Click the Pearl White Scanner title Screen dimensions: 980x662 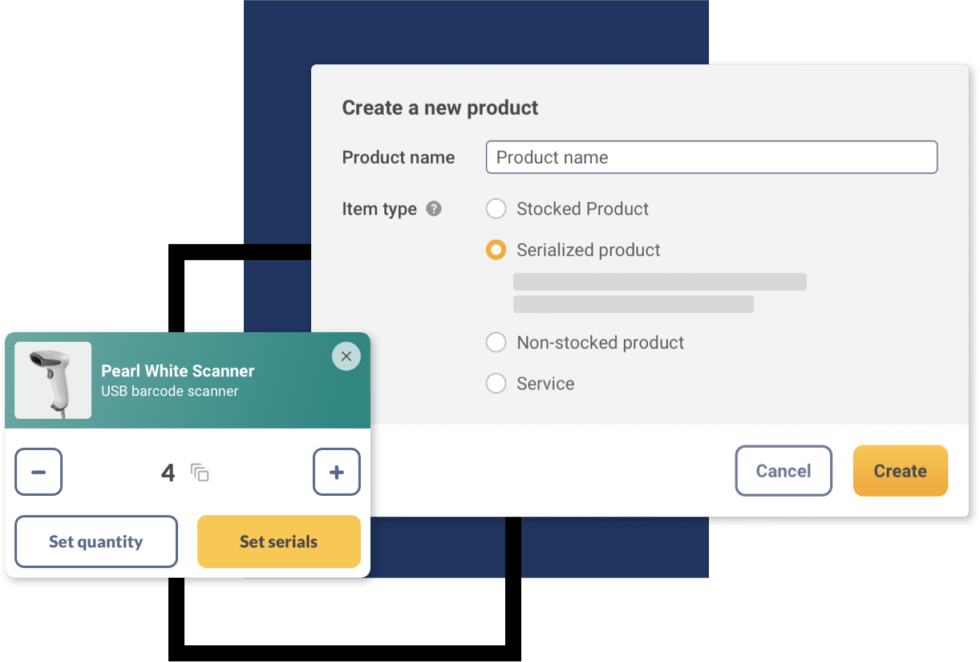(x=178, y=371)
